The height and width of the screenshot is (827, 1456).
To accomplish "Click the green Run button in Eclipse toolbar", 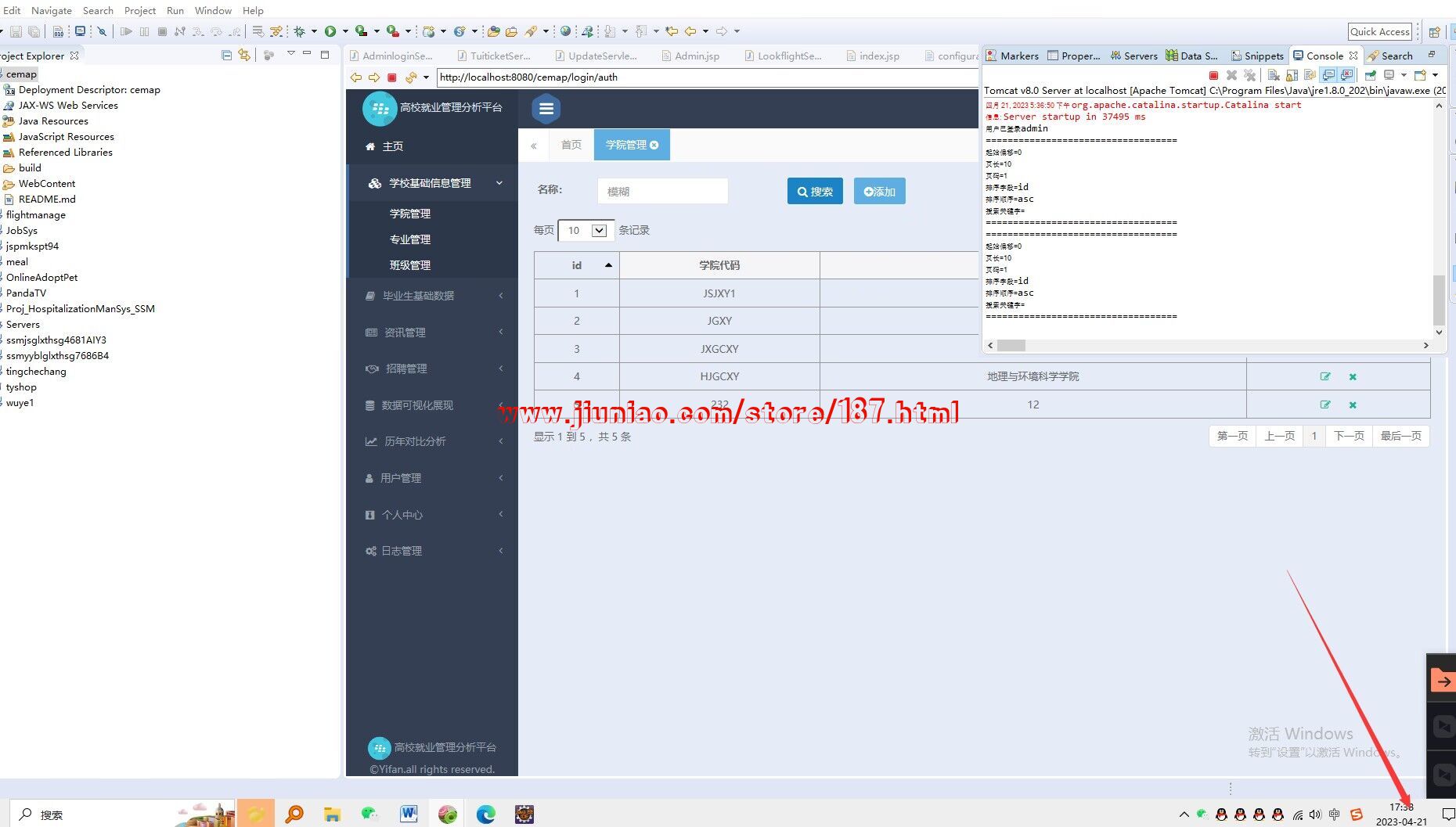I will 330,31.
